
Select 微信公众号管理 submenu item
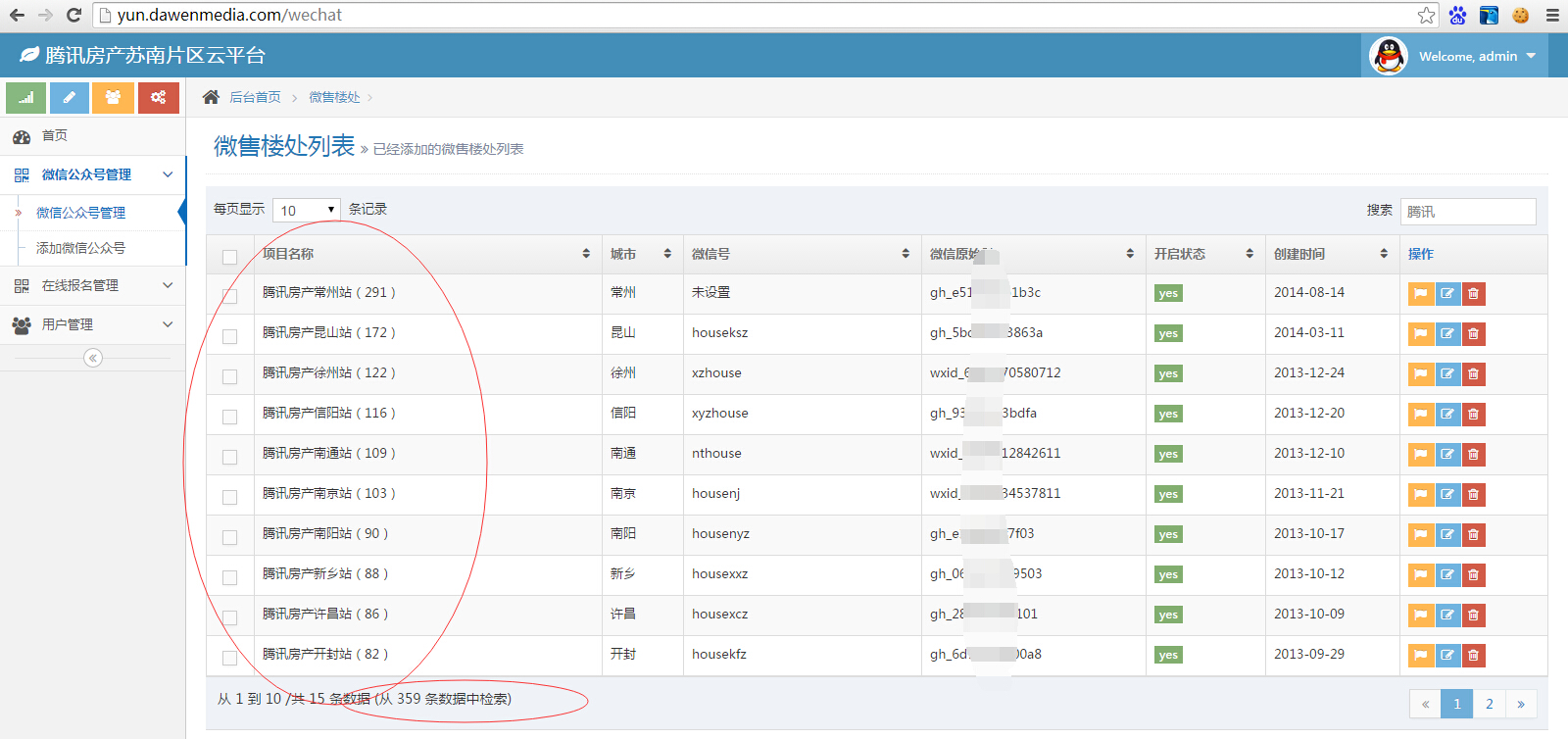80,213
